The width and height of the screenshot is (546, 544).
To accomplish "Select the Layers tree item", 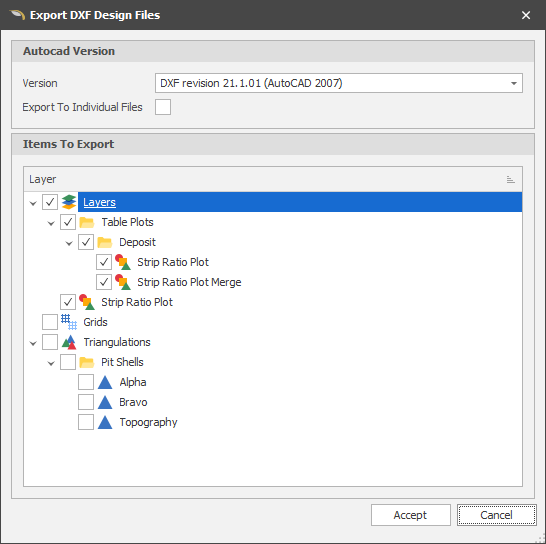I will (x=99, y=202).
